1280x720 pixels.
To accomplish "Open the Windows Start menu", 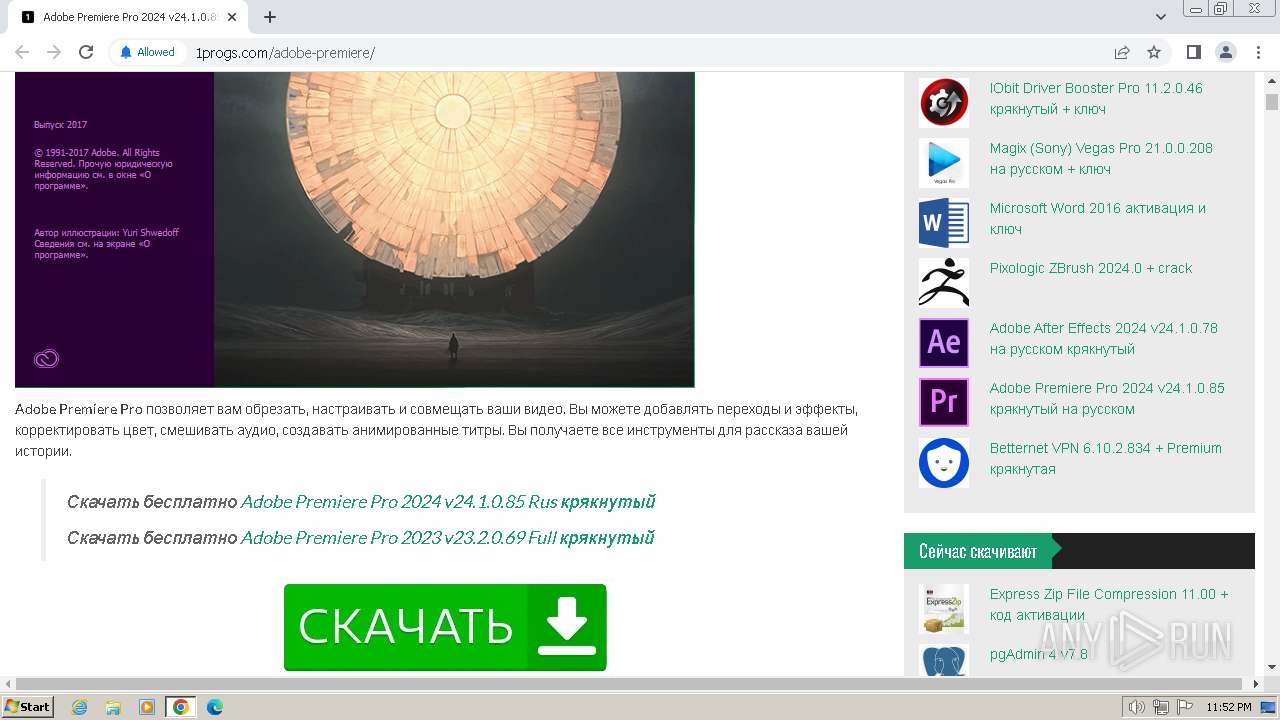I will (27, 706).
